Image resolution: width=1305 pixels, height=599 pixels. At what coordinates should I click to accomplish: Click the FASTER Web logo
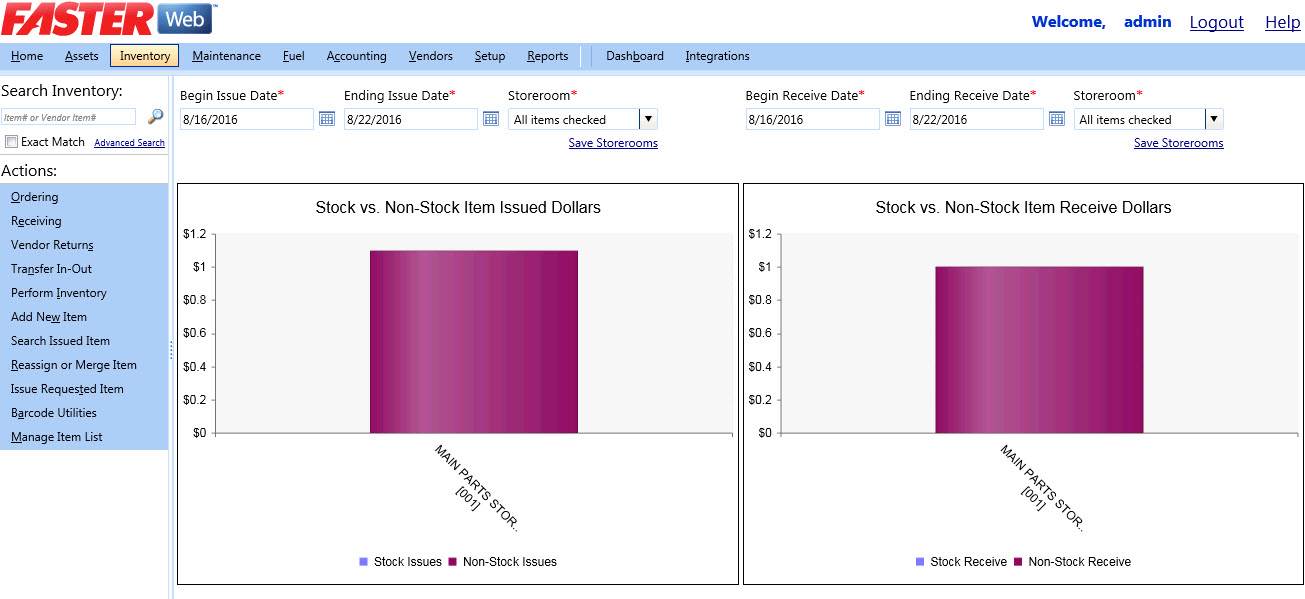point(108,20)
